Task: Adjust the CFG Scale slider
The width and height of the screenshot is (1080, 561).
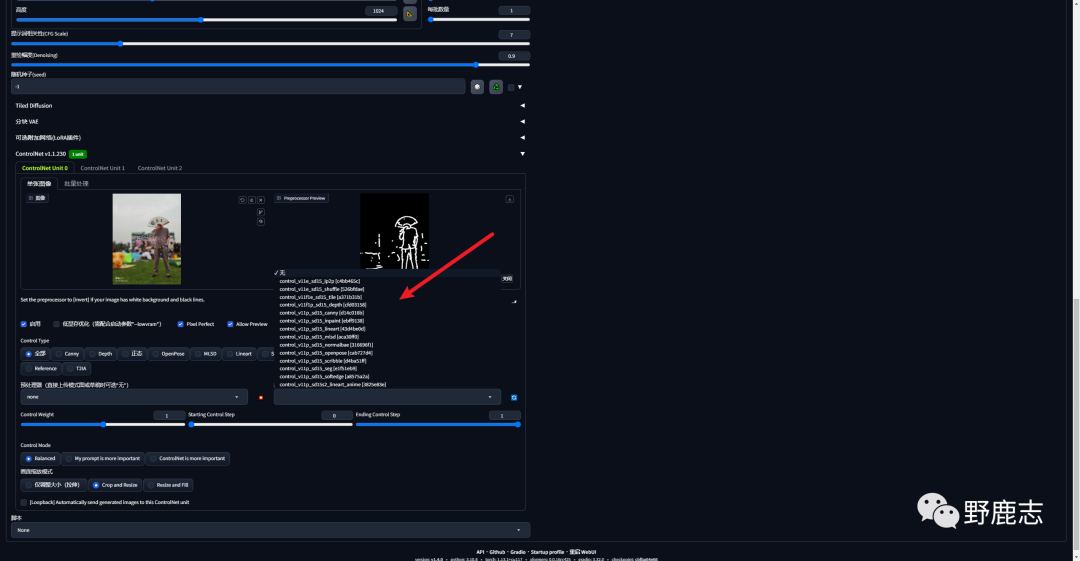Action: (x=270, y=43)
